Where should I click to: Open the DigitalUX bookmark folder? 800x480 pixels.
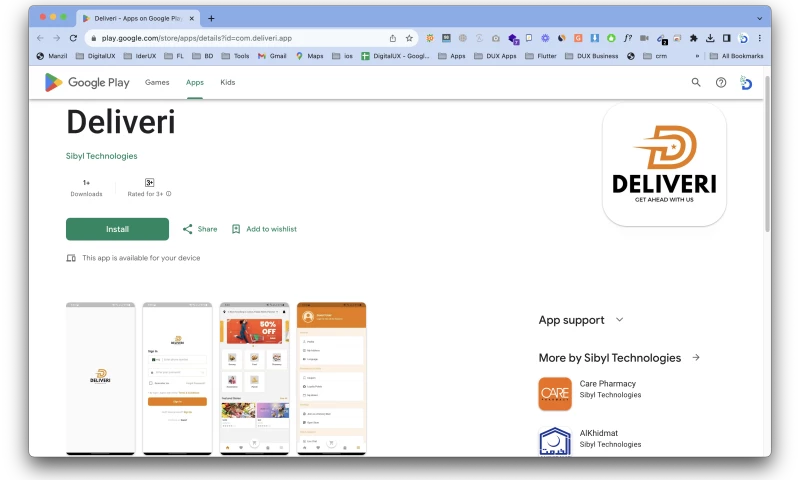tap(95, 56)
